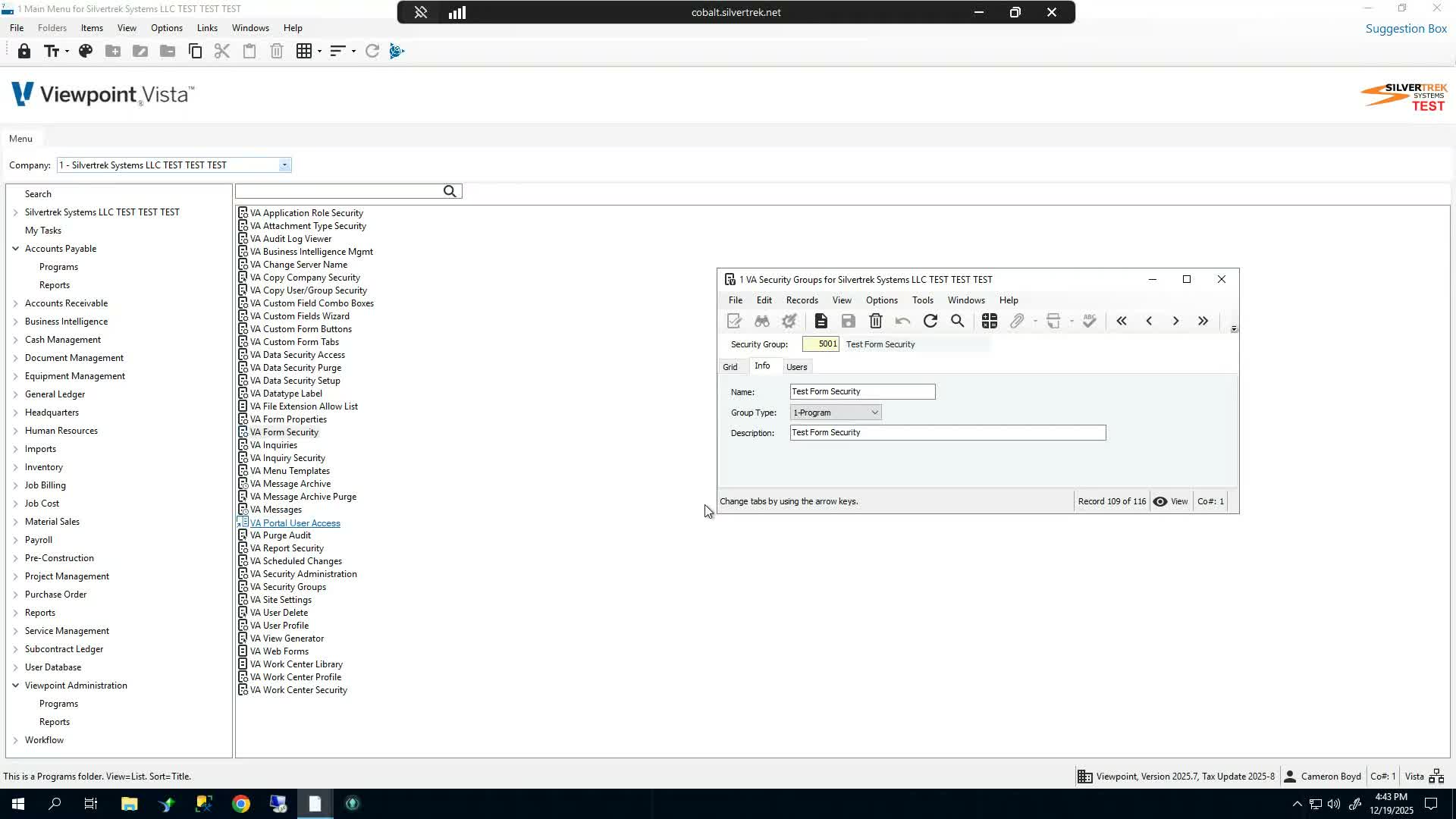Click the attachment paperclip icon
Screen dimensions: 1456x819
point(1017,322)
